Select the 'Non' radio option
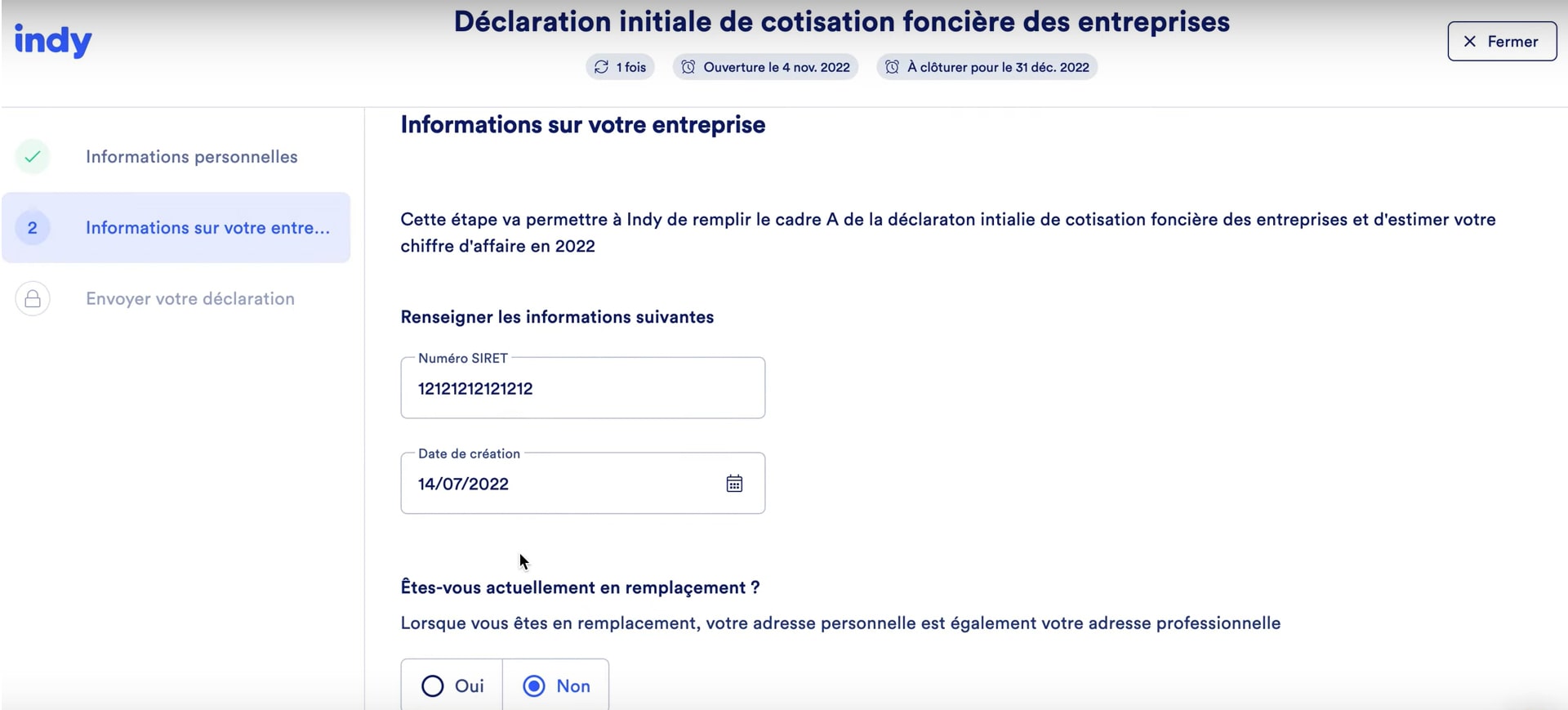1568x710 pixels. point(534,685)
